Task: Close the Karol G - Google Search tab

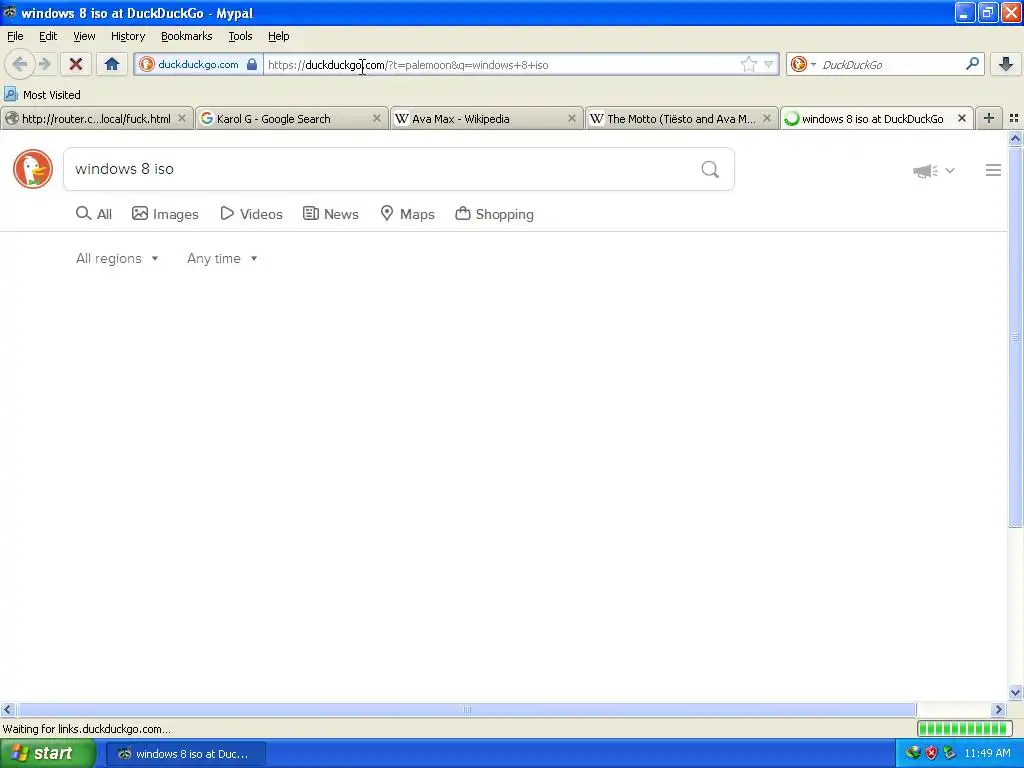Action: [377, 118]
